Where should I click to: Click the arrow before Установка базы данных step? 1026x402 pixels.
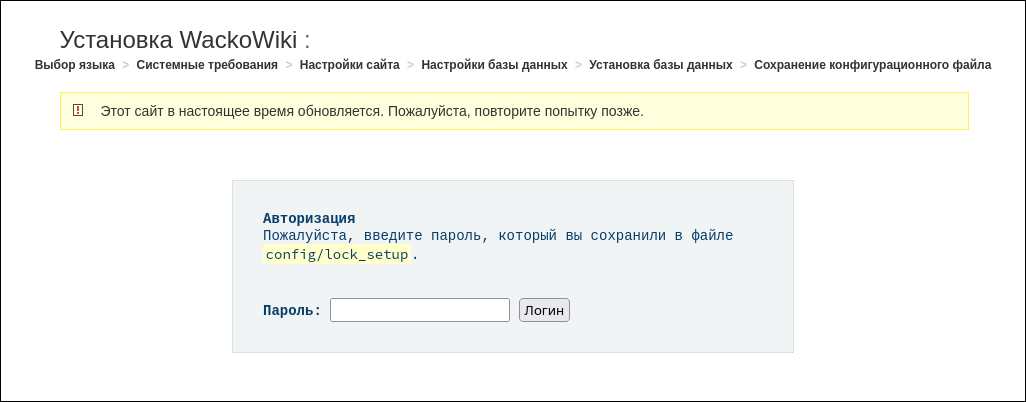click(x=579, y=65)
